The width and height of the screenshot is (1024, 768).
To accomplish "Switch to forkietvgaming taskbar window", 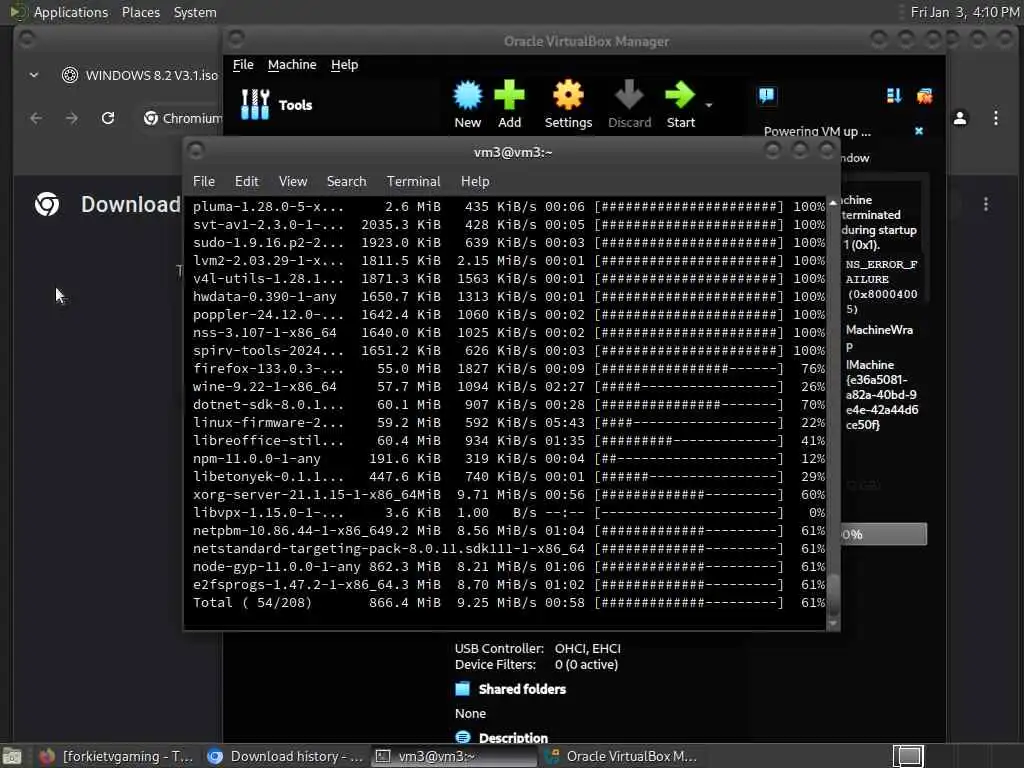I will point(116,756).
